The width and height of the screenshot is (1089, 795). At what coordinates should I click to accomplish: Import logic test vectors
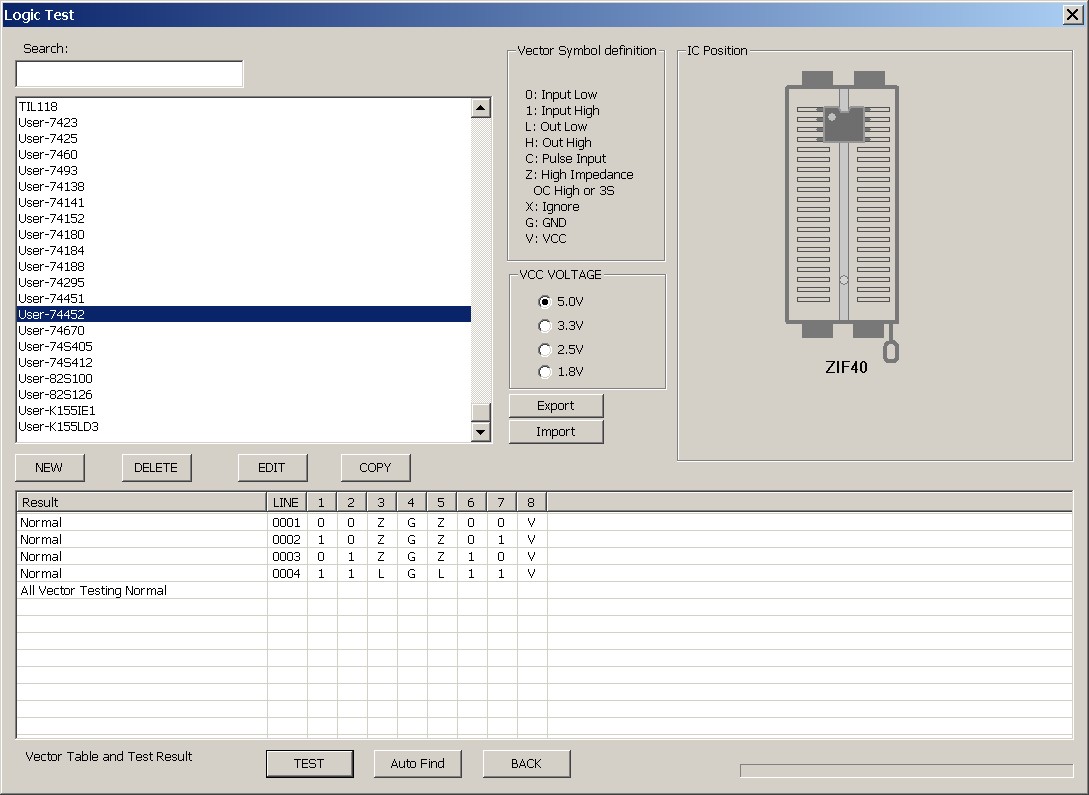coord(556,432)
